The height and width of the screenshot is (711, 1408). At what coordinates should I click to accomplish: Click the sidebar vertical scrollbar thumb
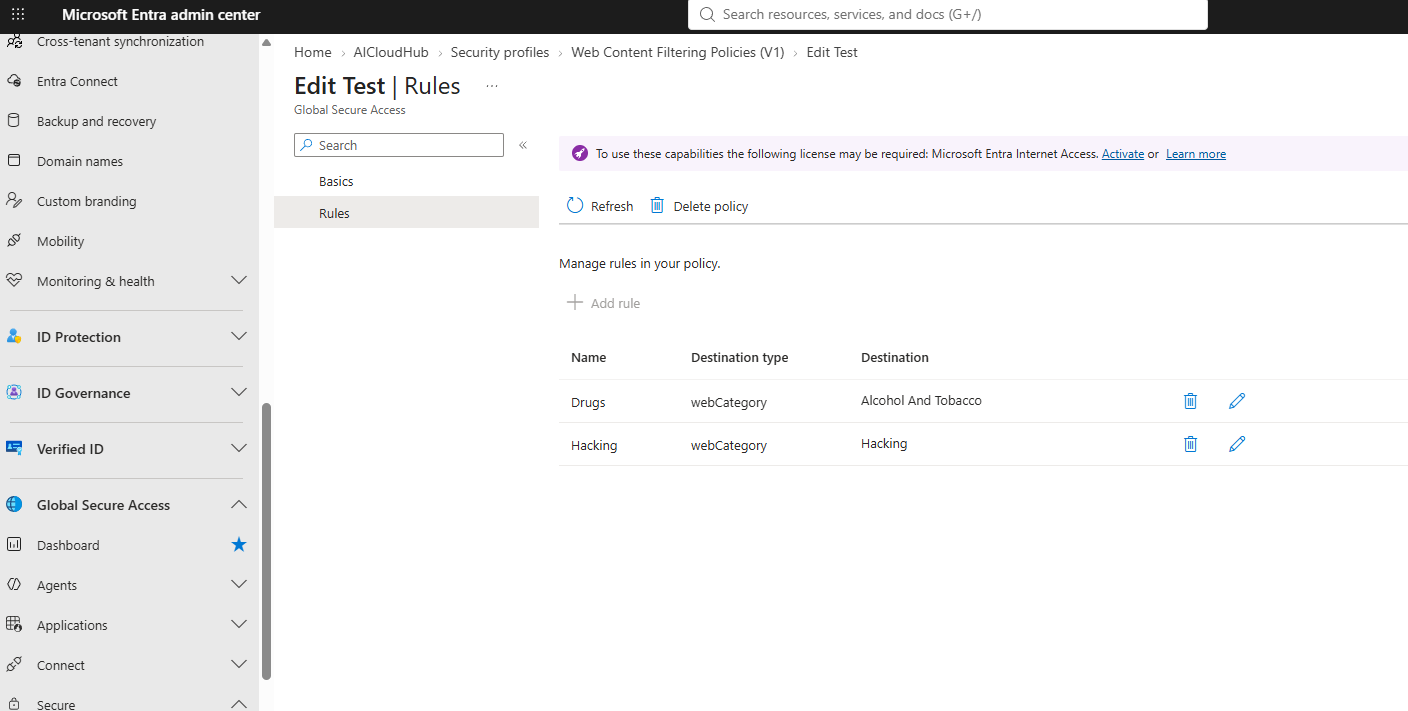[266, 541]
